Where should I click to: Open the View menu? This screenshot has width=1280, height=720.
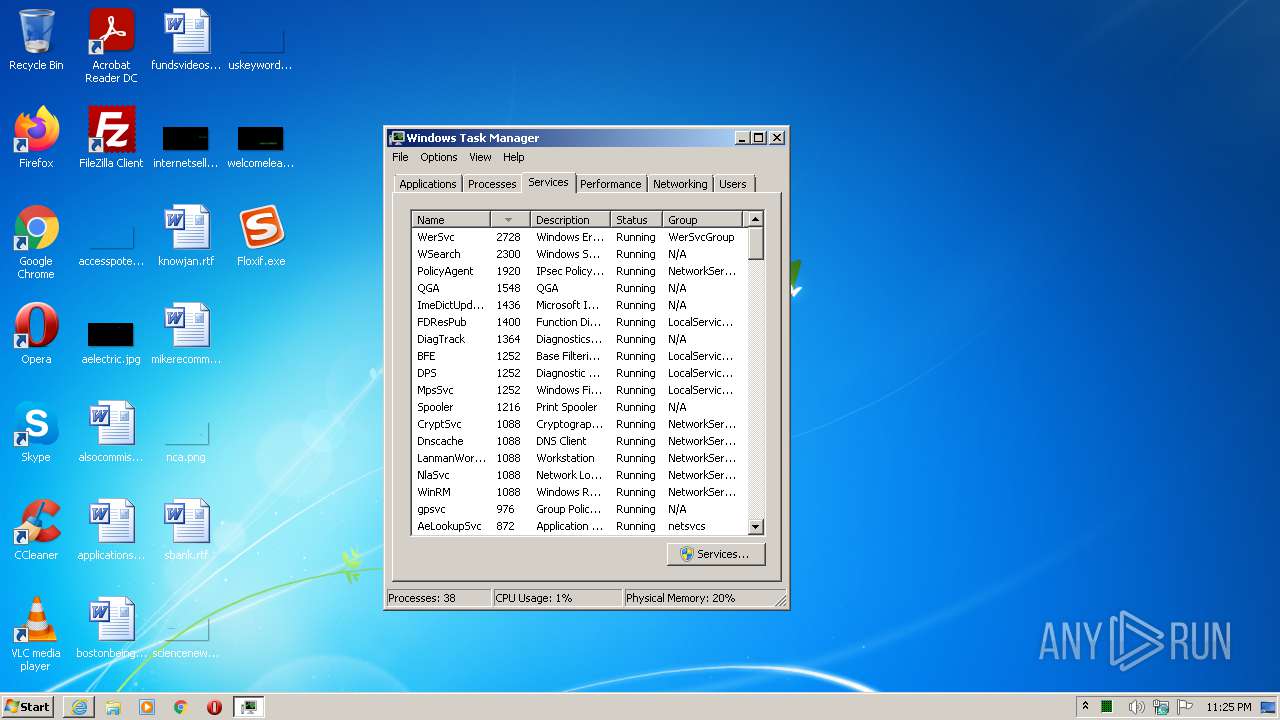(480, 157)
